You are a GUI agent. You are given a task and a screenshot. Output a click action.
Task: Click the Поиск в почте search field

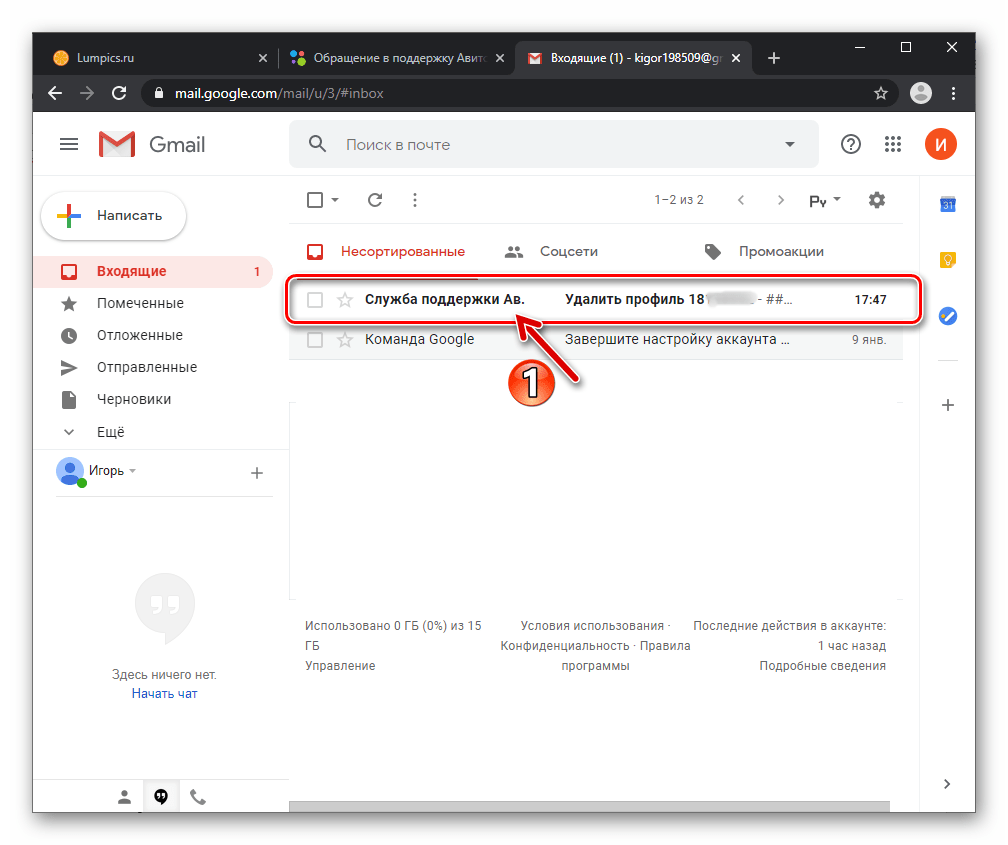click(553, 144)
